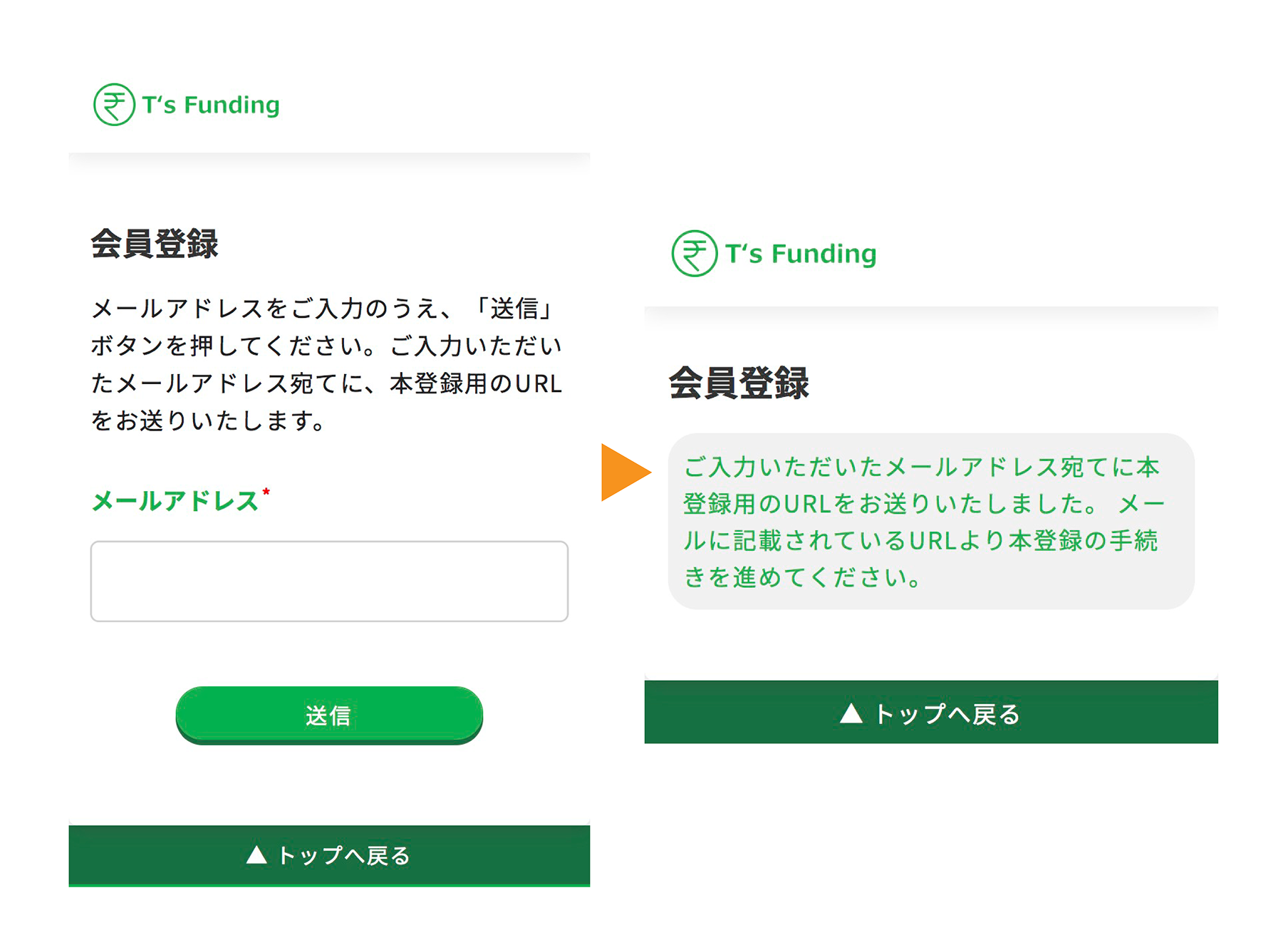This screenshot has height=945, width=1288.
Task: Click the 会員登録 heading above the confirmation message
Action: click(739, 383)
